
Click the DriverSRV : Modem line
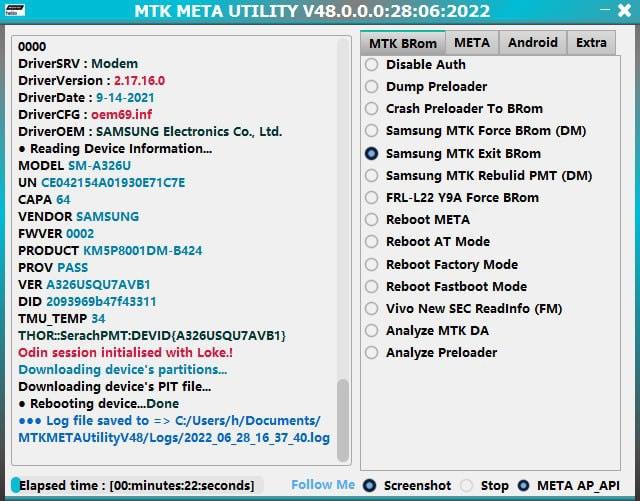78,64
